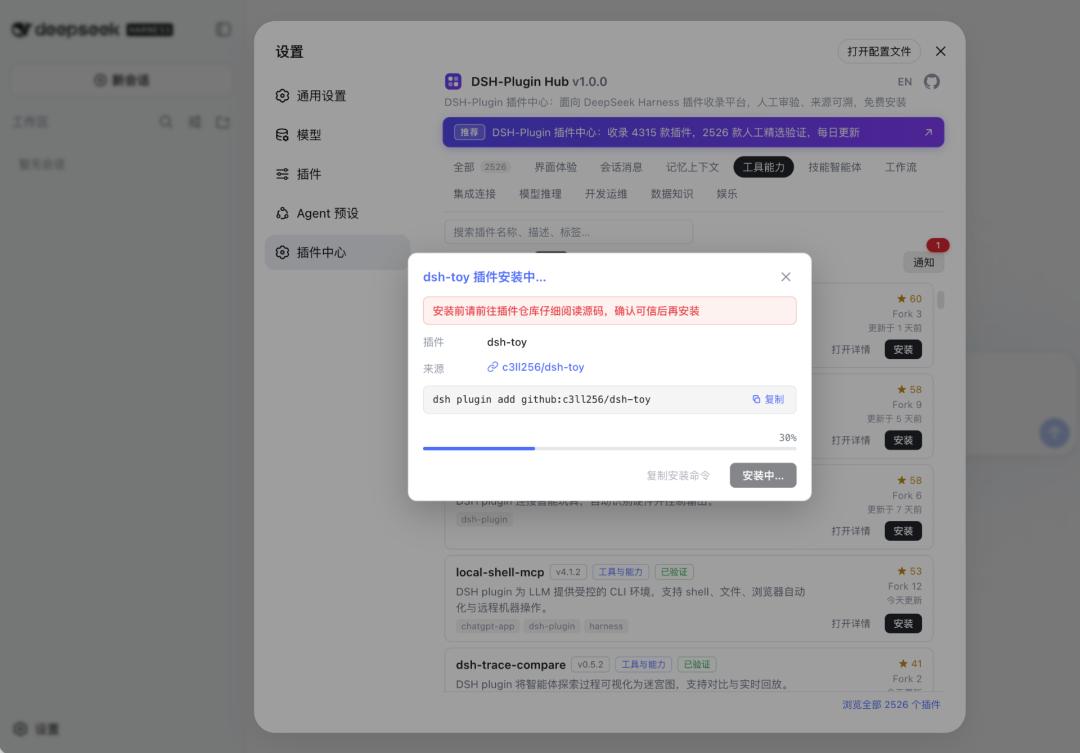Click the install progress bar
Screen dimensions: 1080x753
click(x=610, y=448)
